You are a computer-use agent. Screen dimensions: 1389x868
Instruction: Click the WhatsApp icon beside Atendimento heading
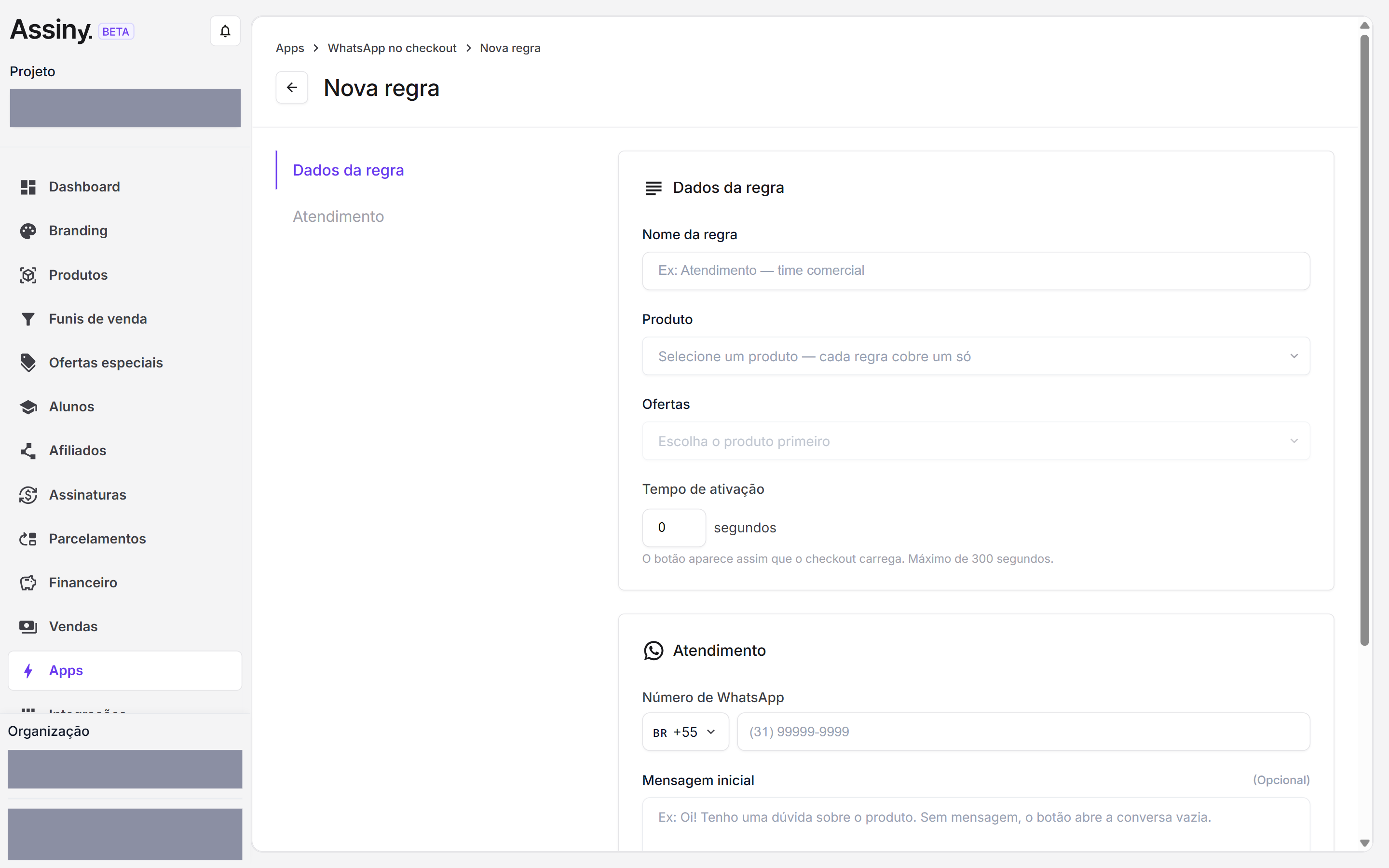point(653,651)
